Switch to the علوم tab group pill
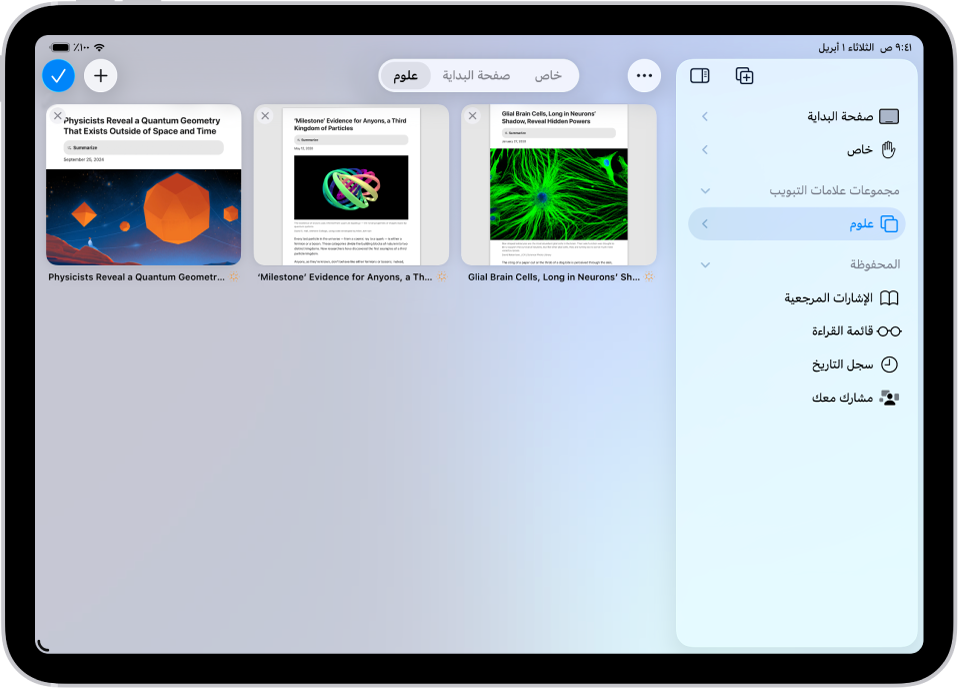Image resolution: width=960 pixels, height=689 pixels. 406,76
